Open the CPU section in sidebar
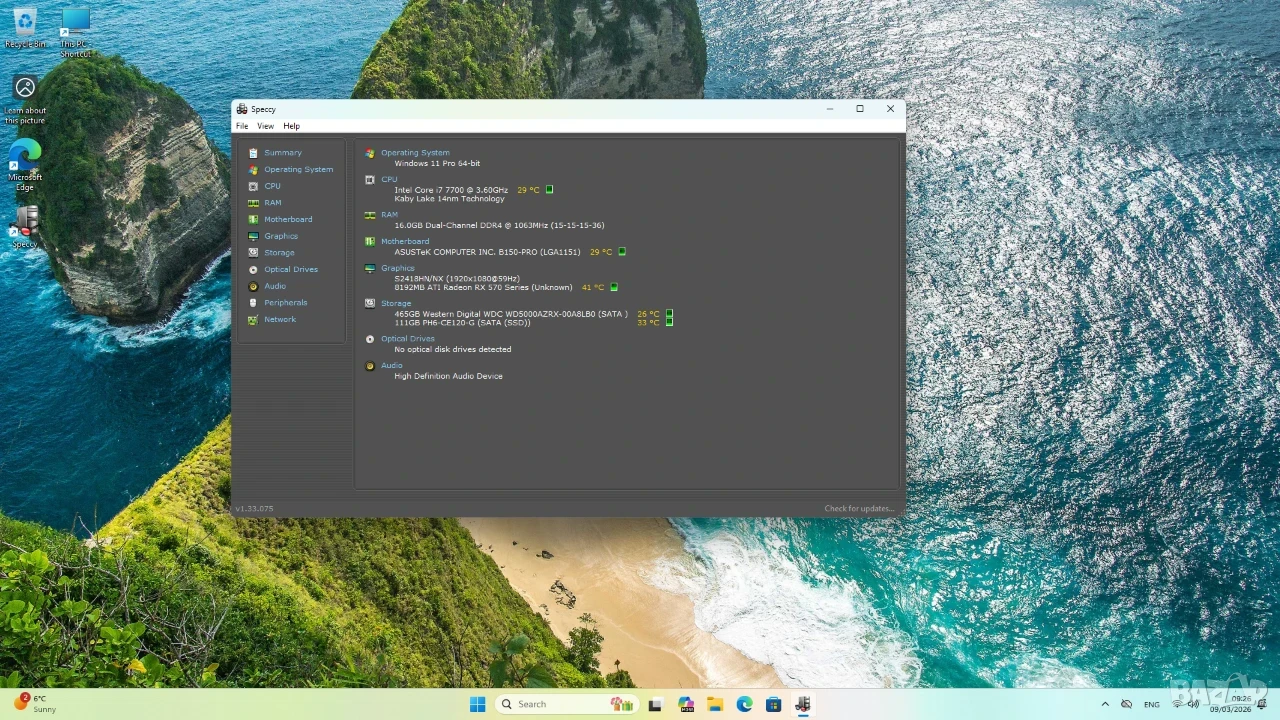The height and width of the screenshot is (720, 1280). point(272,186)
